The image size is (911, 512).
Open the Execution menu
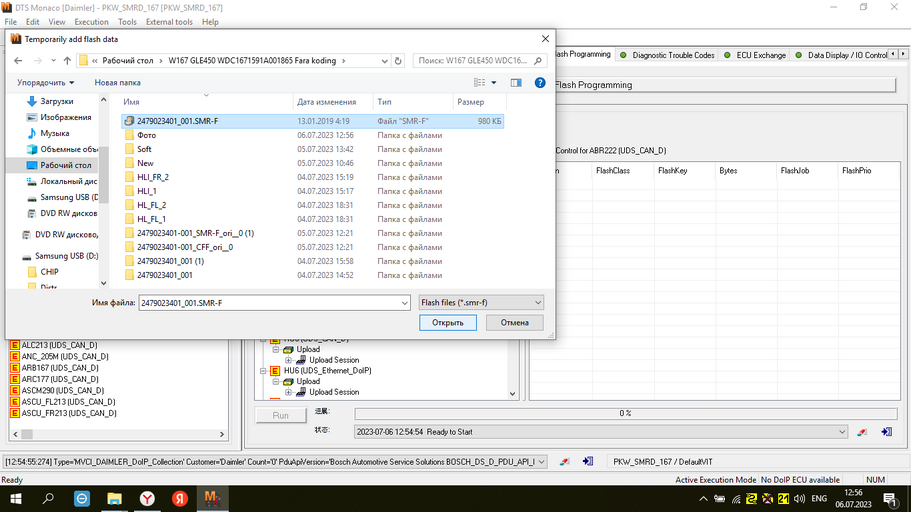[91, 22]
